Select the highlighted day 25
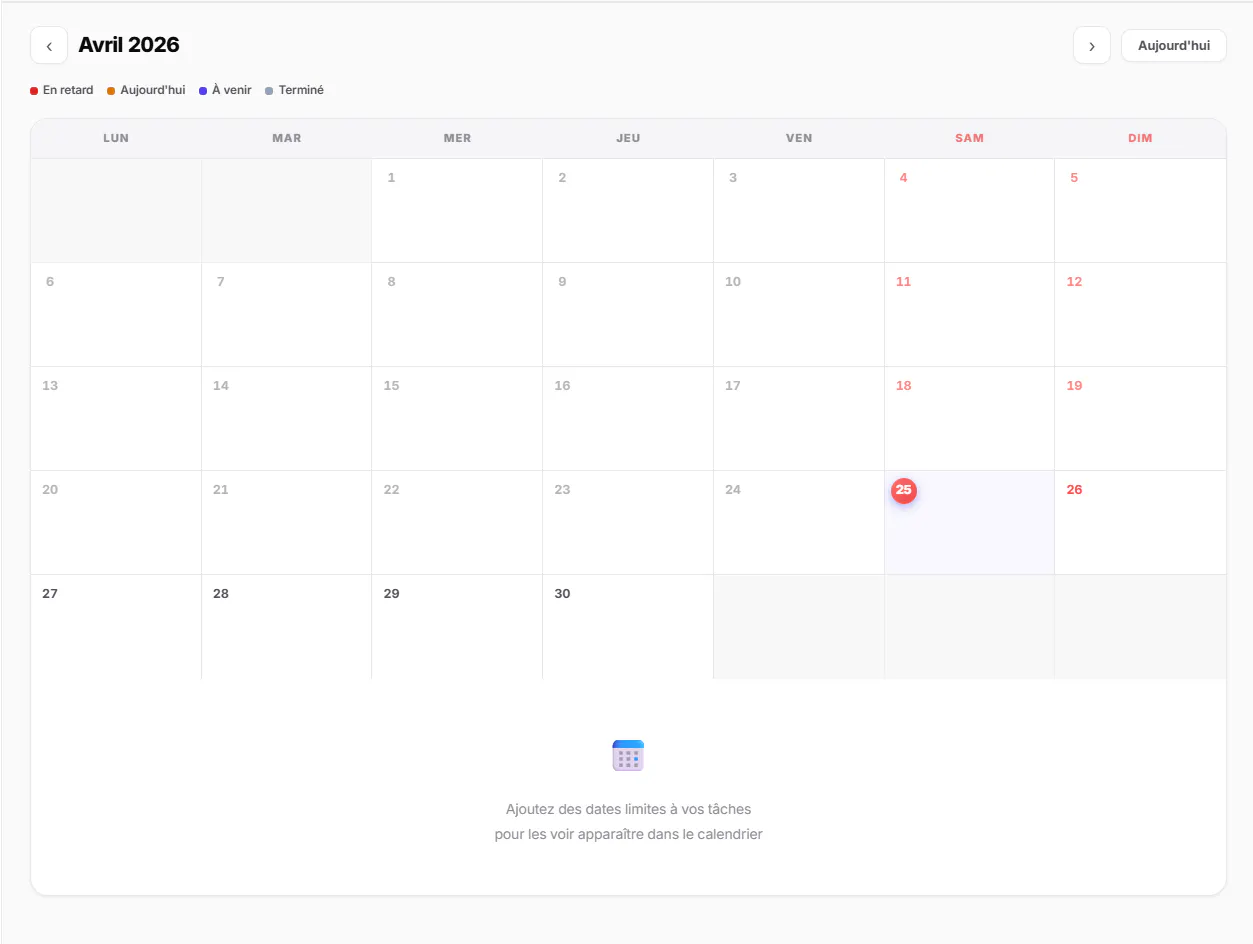 (x=969, y=522)
